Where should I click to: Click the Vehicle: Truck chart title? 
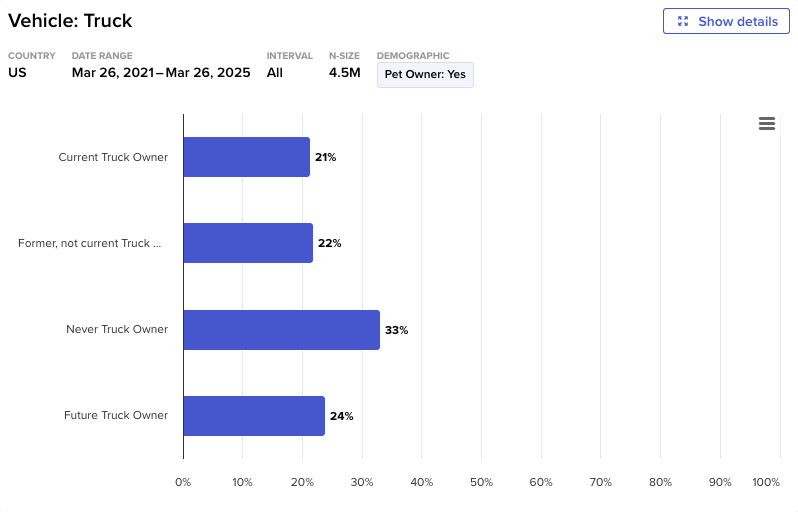(70, 21)
